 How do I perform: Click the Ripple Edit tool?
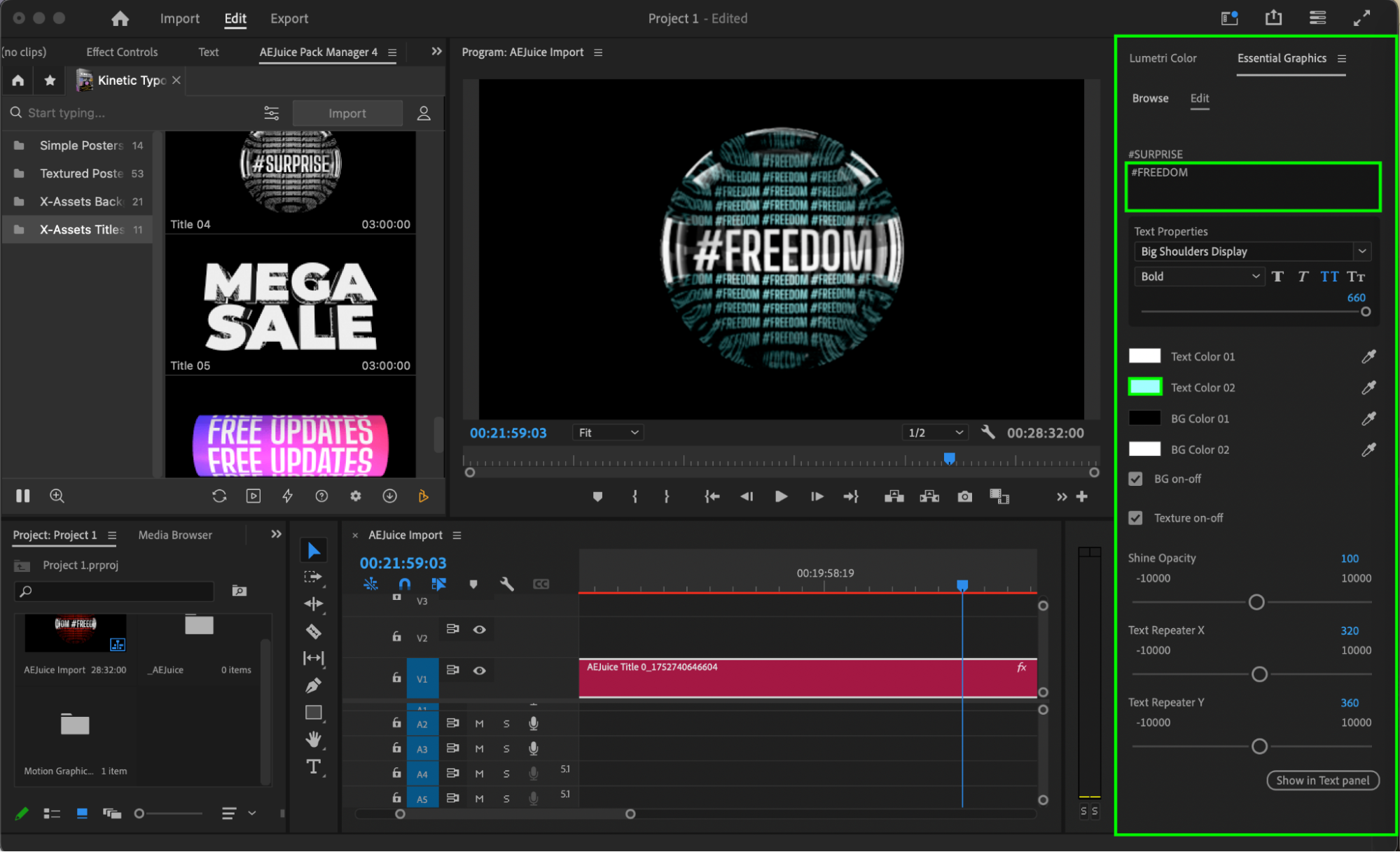coord(313,603)
